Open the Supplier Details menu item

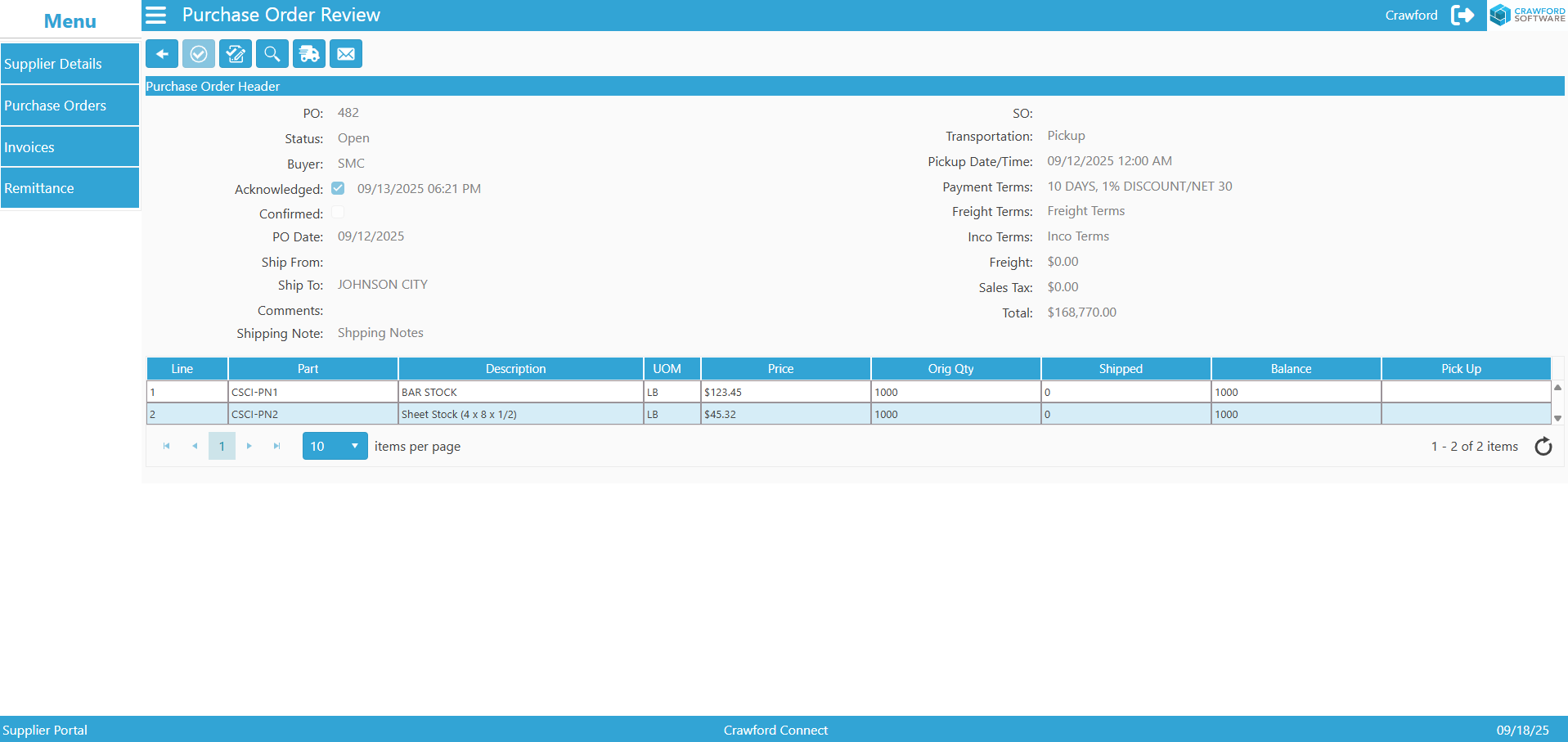tap(70, 63)
